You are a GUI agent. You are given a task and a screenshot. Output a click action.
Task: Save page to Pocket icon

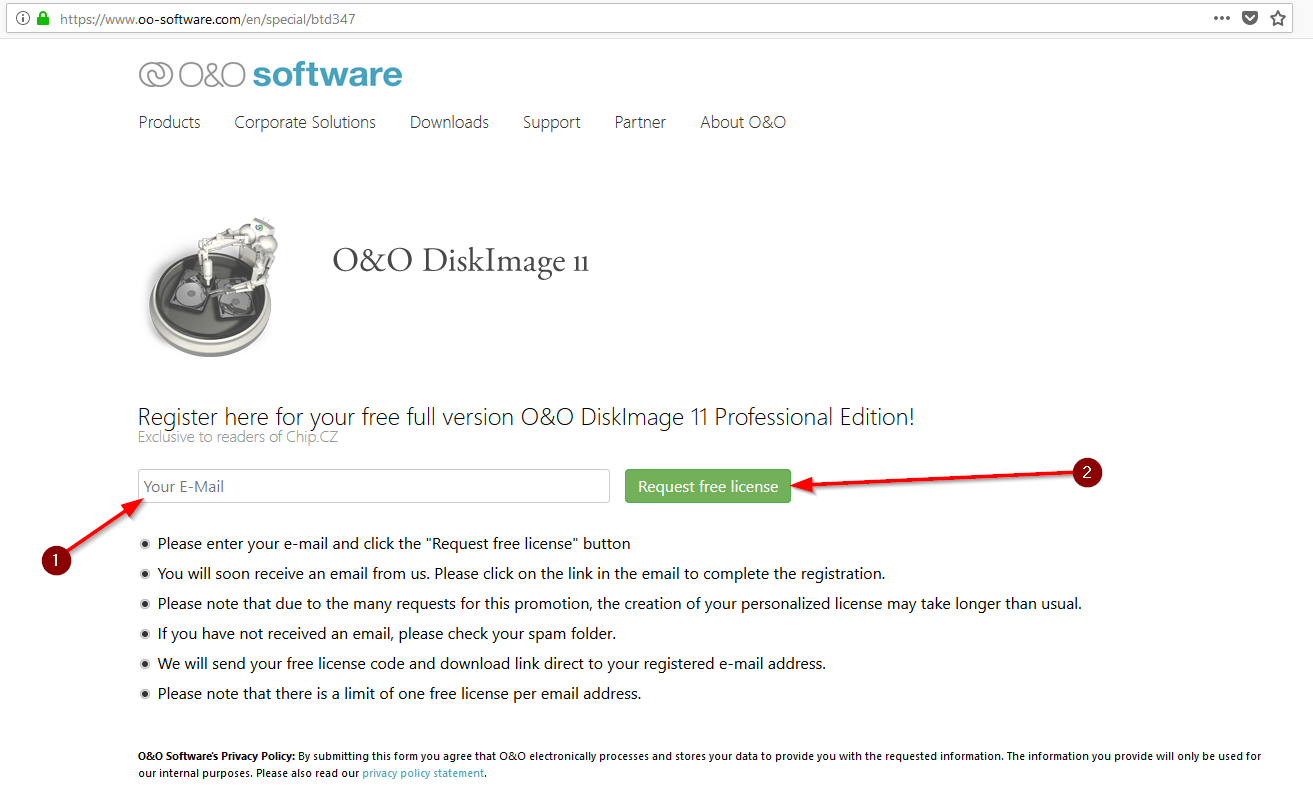point(1250,18)
